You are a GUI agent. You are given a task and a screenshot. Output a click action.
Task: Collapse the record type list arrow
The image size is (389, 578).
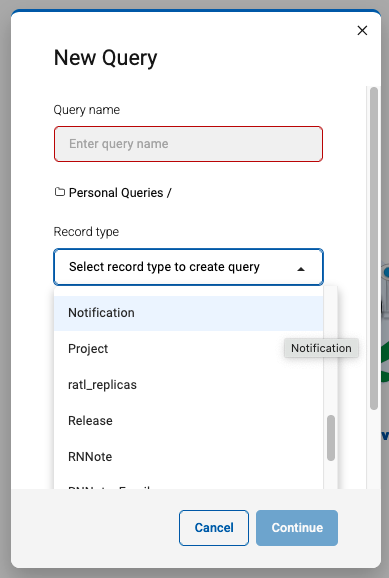click(x=301, y=269)
